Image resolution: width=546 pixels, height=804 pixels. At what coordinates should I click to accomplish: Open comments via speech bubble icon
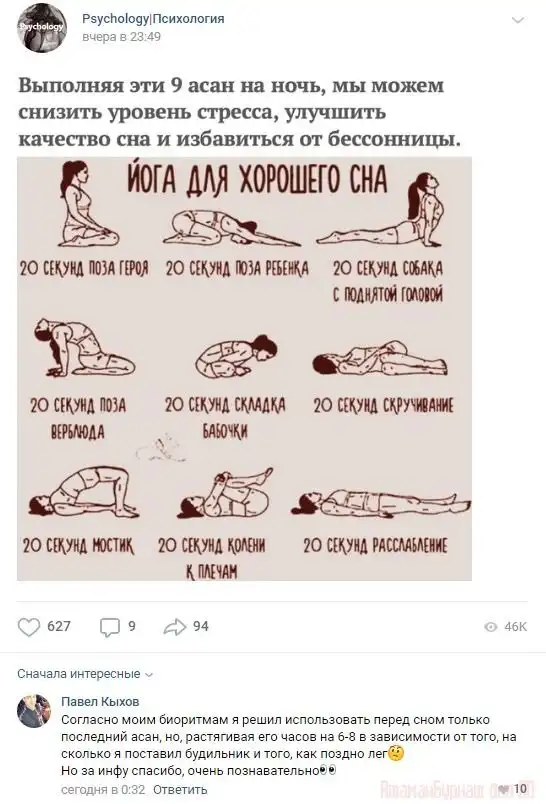click(109, 627)
